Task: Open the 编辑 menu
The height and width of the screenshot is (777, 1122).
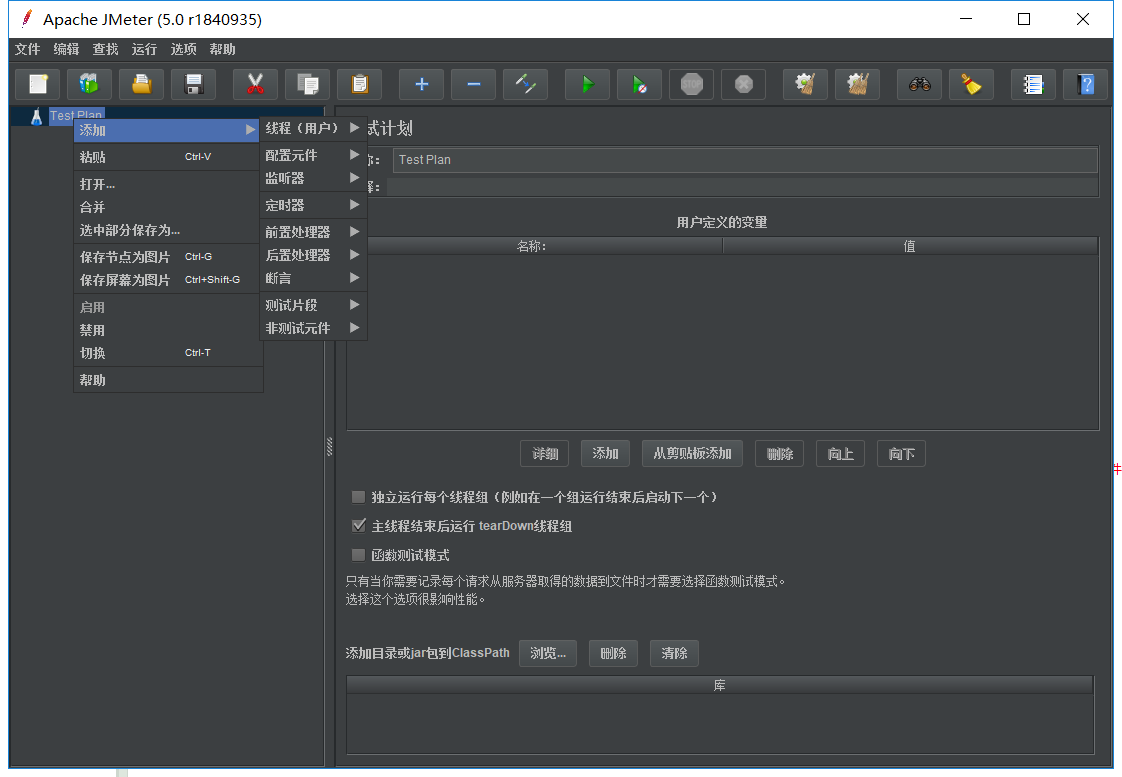Action: point(66,49)
